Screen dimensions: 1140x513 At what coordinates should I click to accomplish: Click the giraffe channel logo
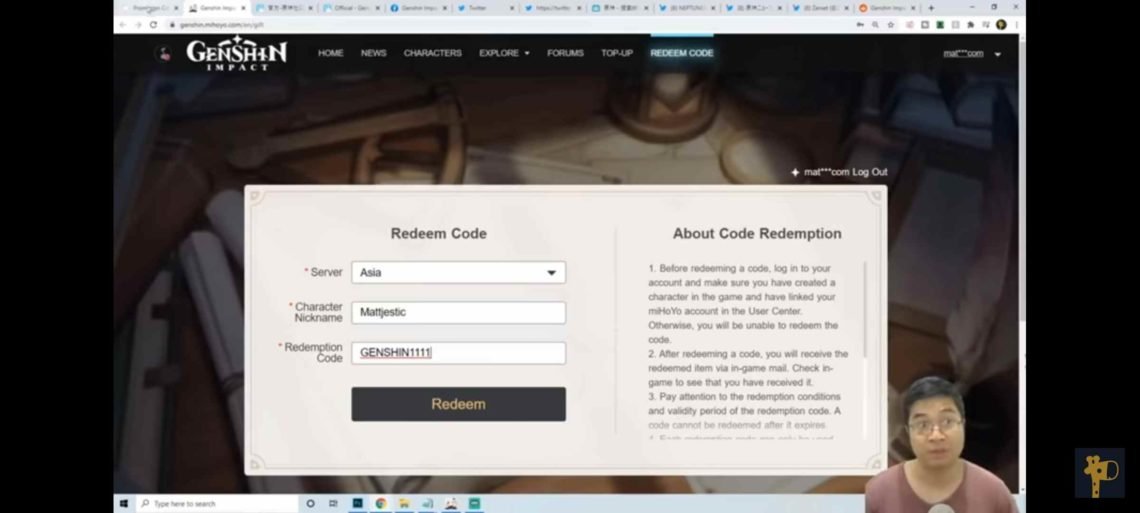click(x=1099, y=473)
